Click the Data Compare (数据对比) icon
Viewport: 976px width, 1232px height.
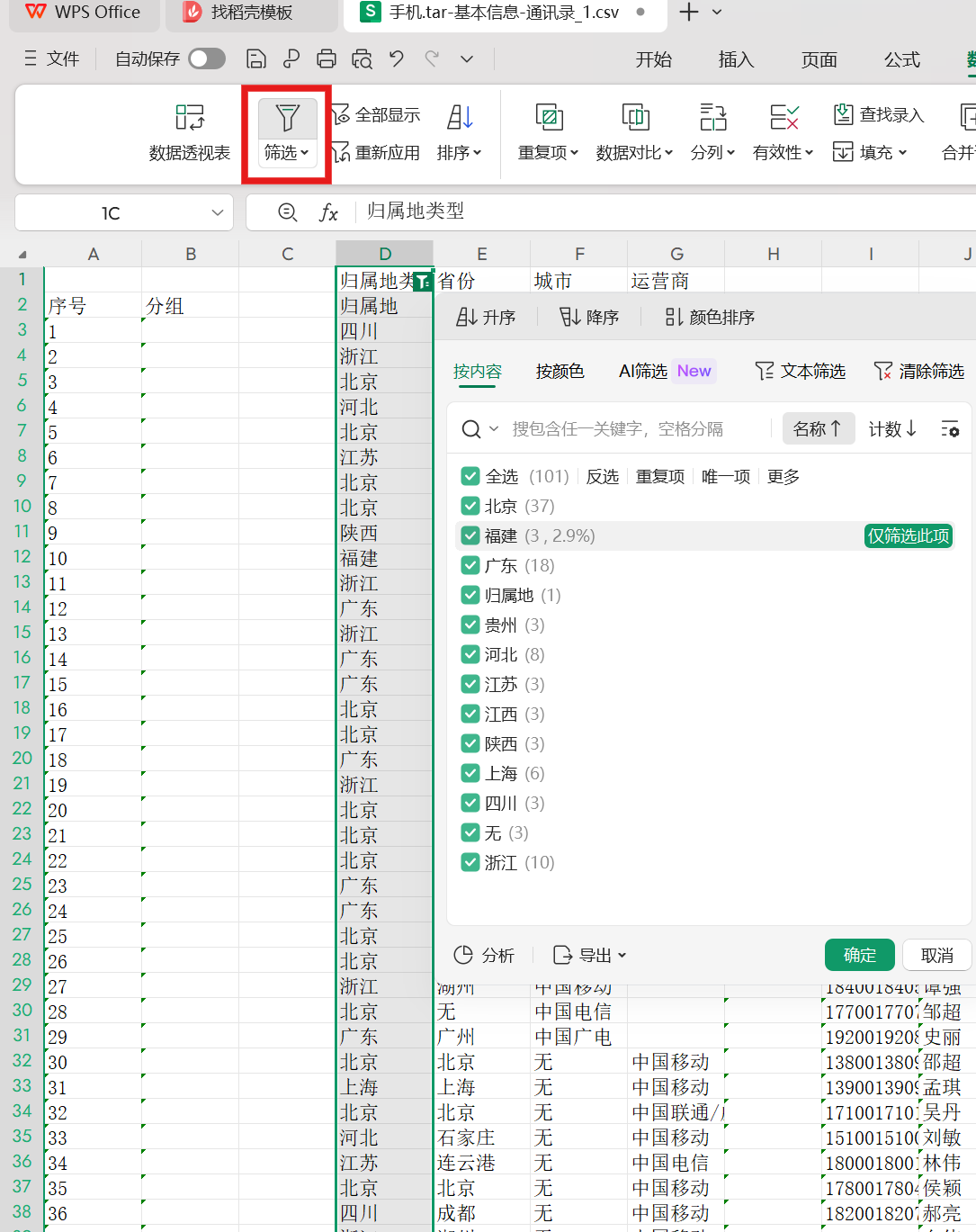635,118
